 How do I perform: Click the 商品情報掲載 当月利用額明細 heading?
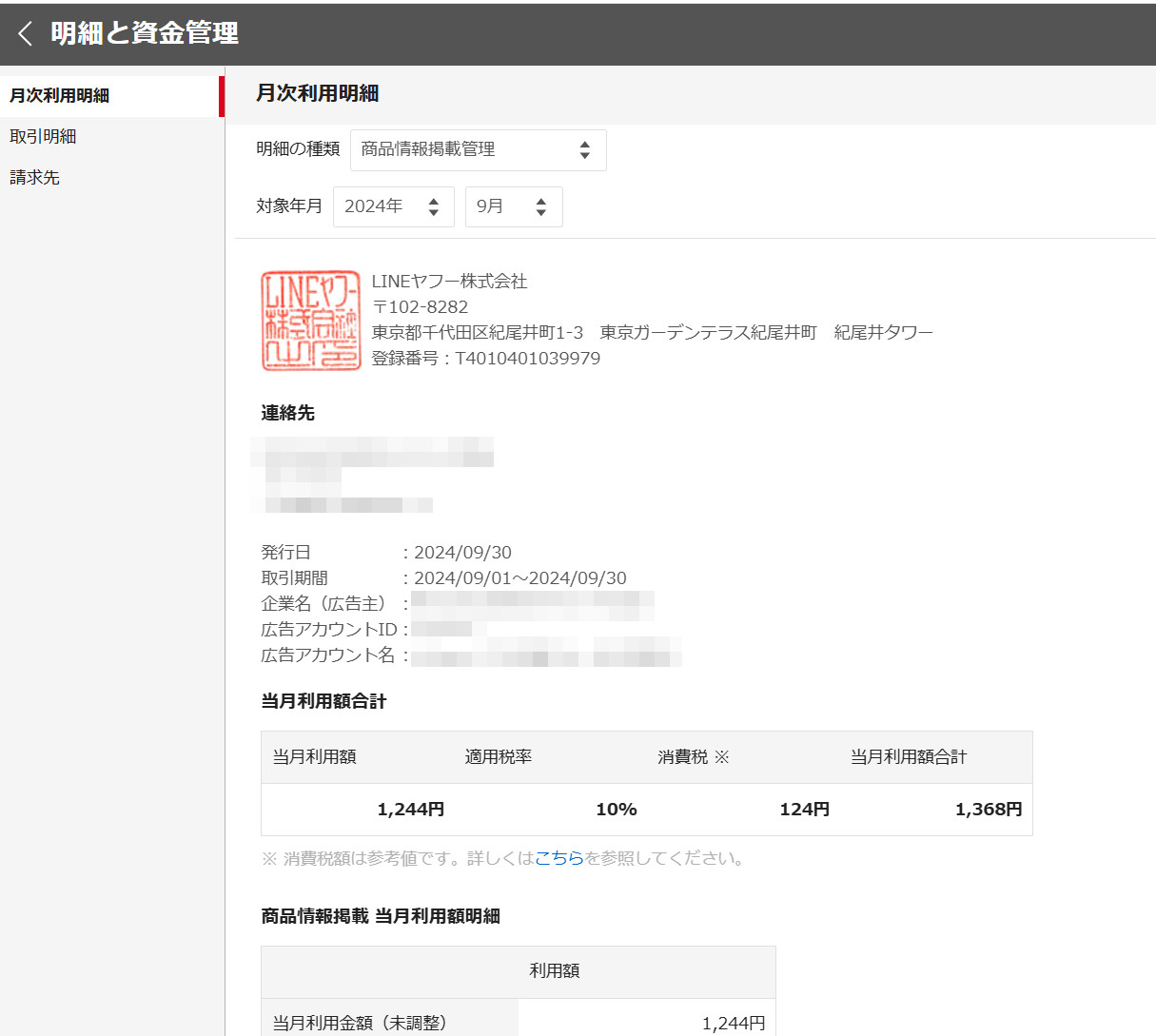tap(381, 916)
